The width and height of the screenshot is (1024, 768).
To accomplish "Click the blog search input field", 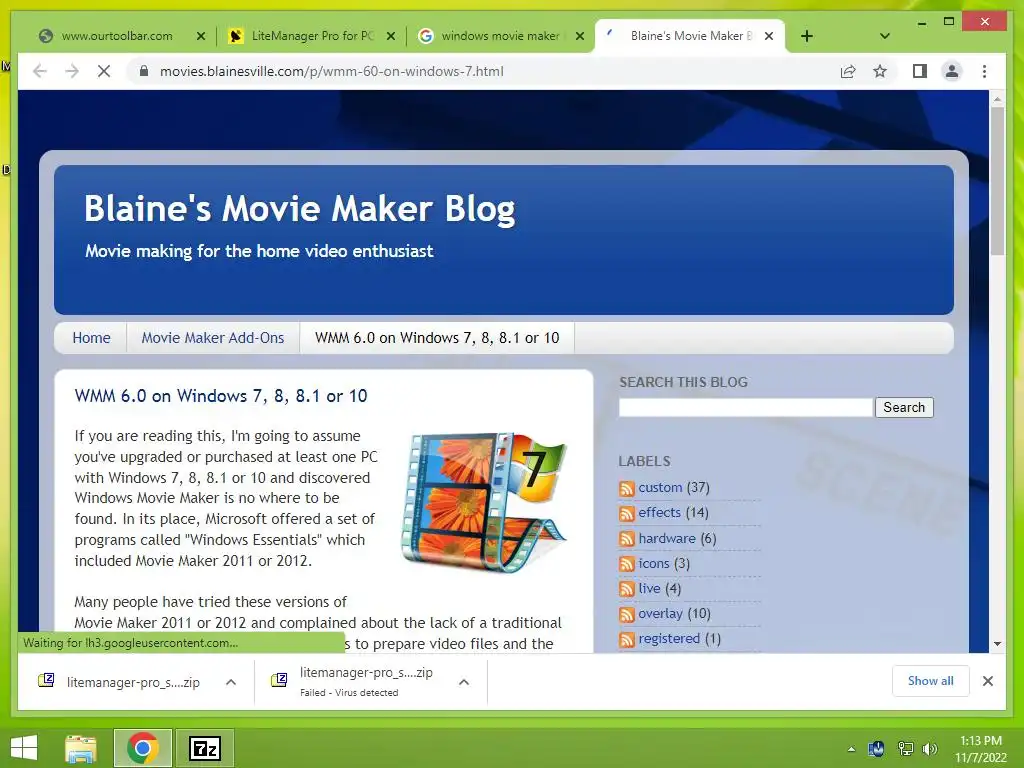I will [x=746, y=407].
